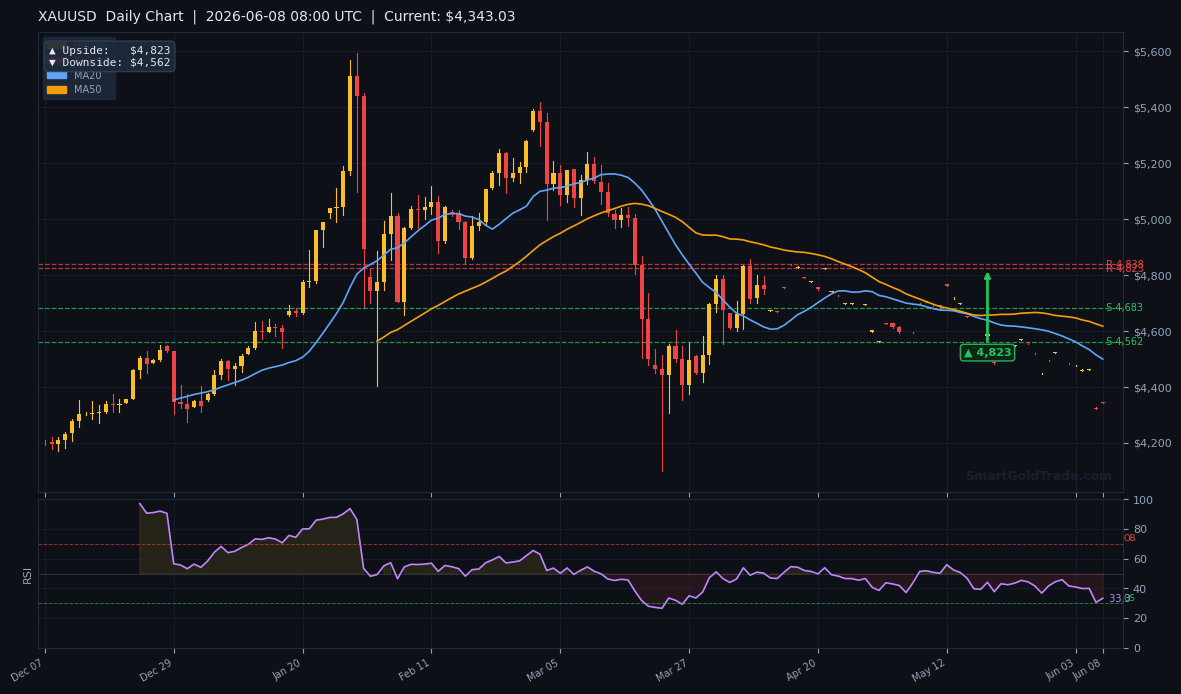
Task: Click the $5,000 price axis label
Action: pyautogui.click(x=1152, y=220)
